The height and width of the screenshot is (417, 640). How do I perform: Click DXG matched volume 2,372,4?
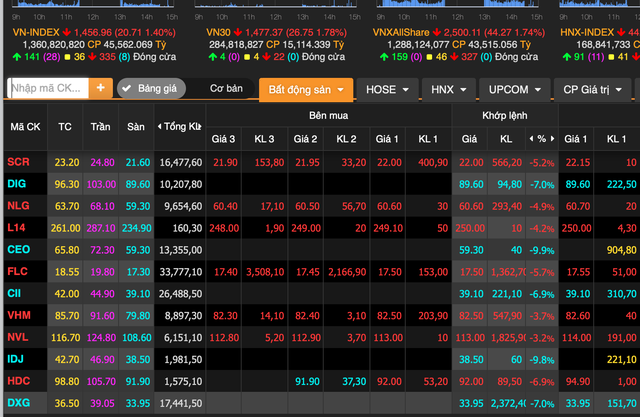508,404
